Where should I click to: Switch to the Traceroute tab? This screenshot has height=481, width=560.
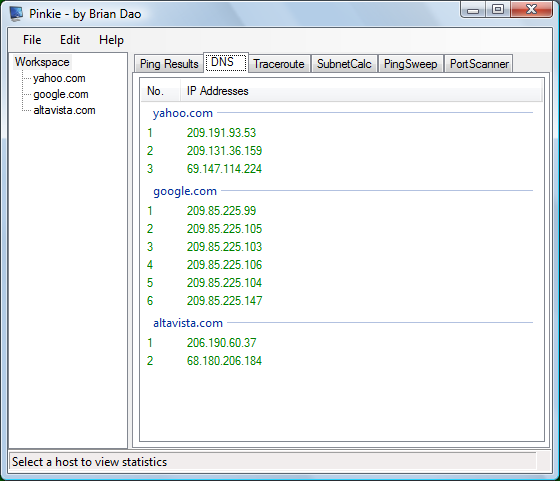point(279,64)
